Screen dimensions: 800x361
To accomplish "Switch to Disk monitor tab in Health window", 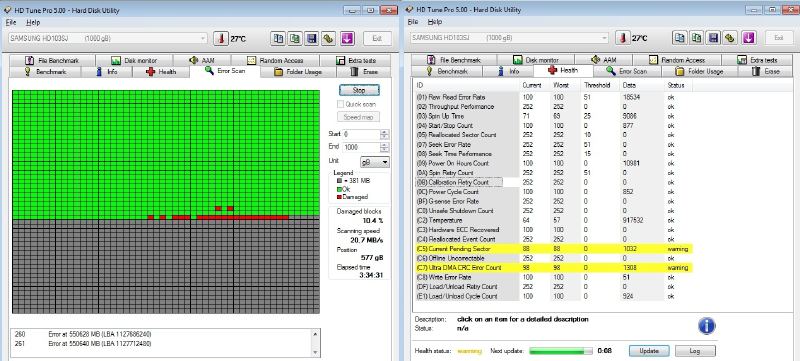I will click(x=536, y=60).
